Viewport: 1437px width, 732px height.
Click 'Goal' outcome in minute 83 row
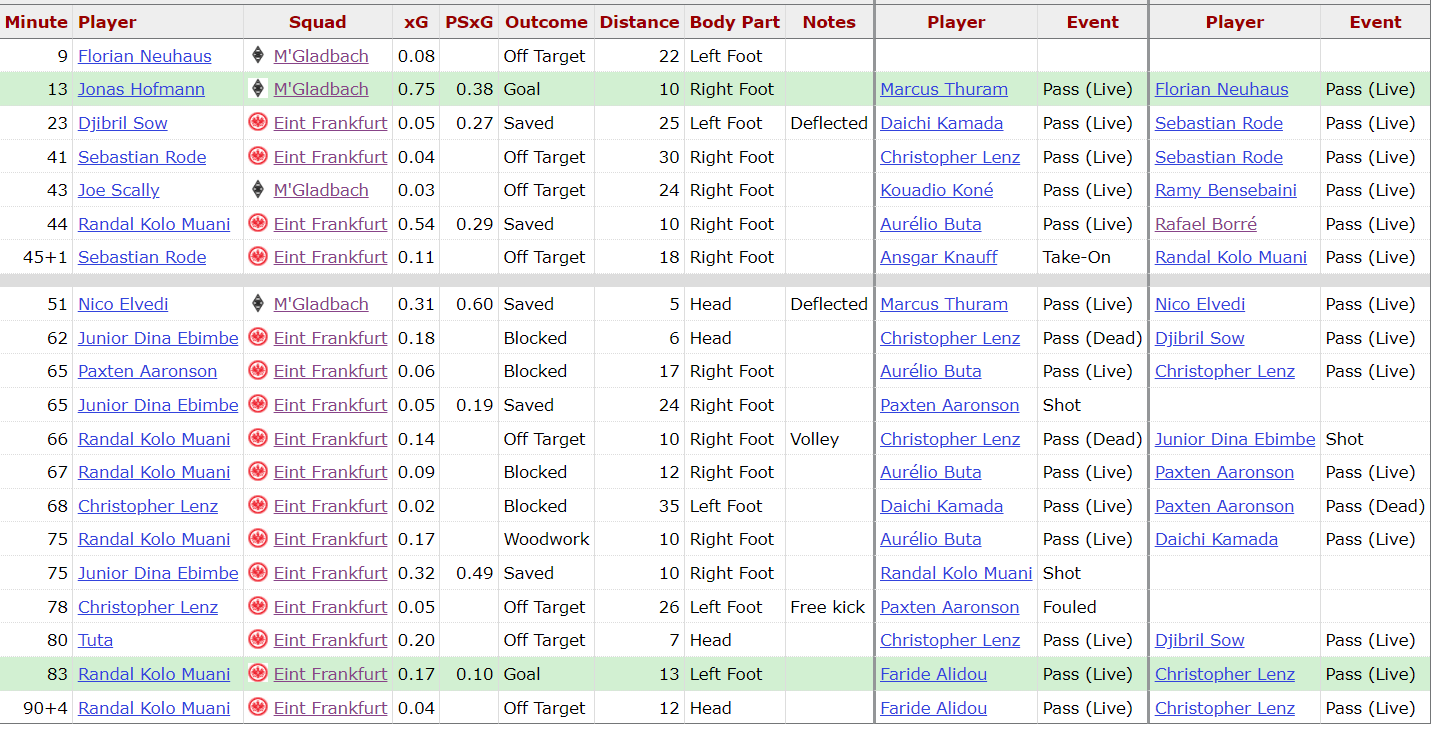coord(522,674)
